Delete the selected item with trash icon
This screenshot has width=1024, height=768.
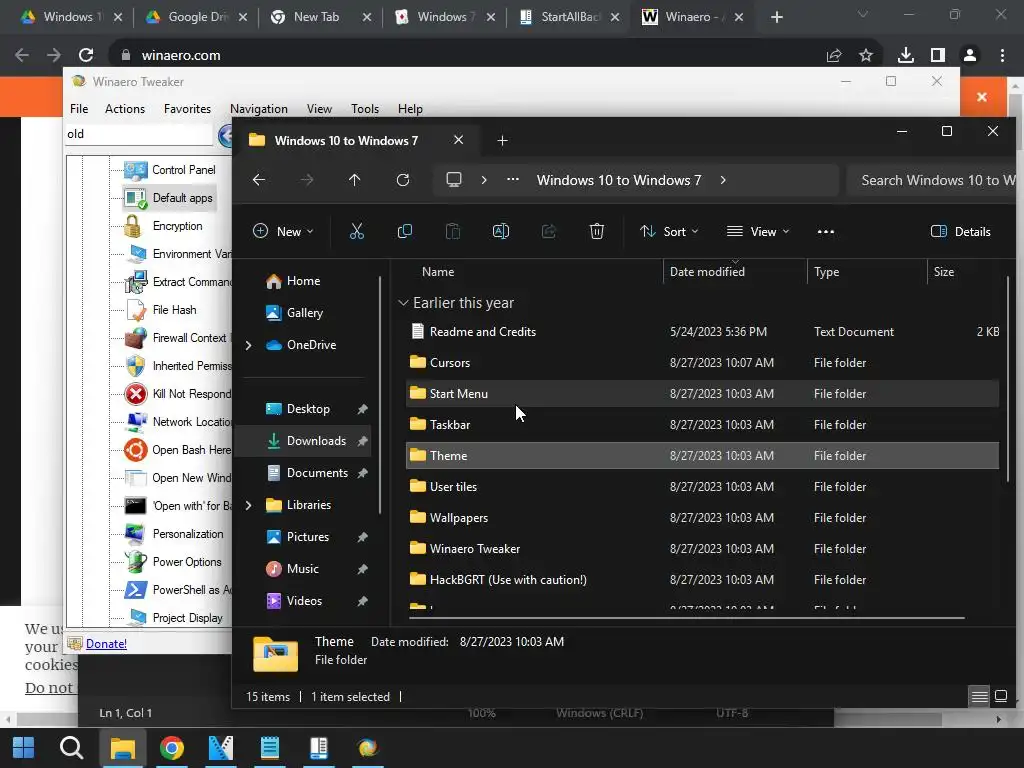coord(597,231)
